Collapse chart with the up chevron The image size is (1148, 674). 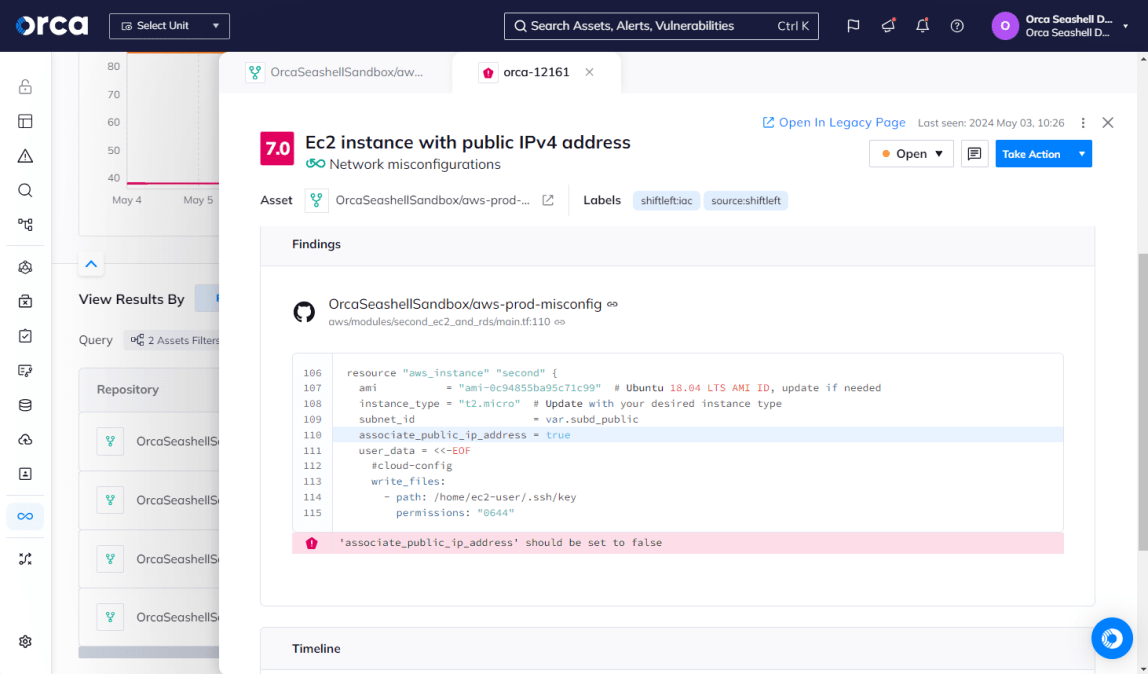pyautogui.click(x=91, y=264)
